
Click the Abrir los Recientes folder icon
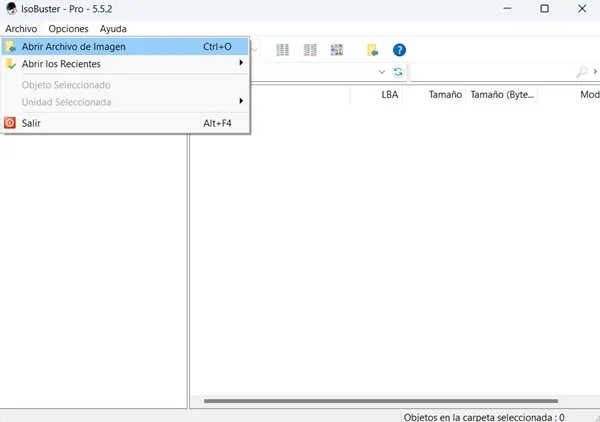[x=11, y=64]
